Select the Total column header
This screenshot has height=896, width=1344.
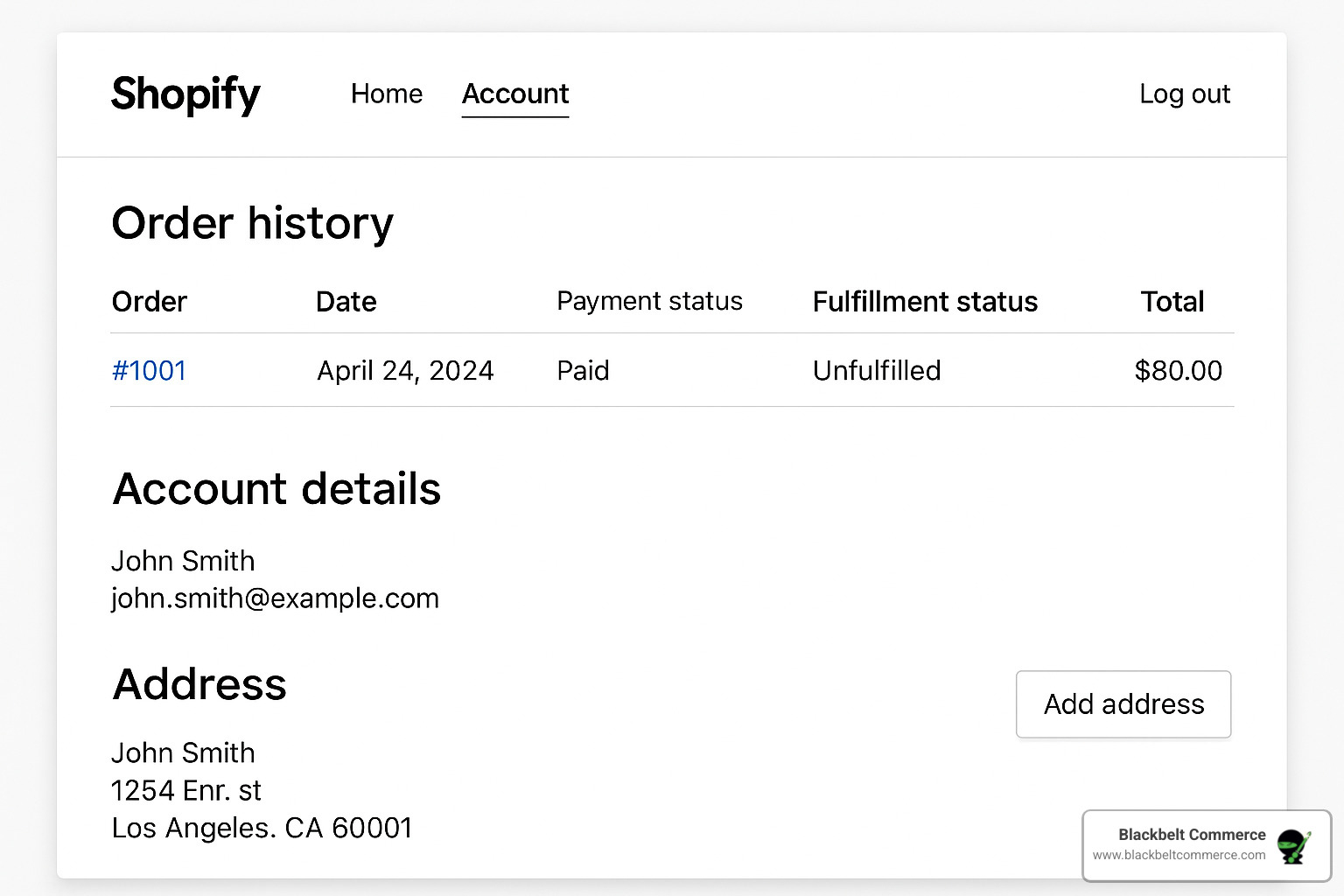(1172, 301)
